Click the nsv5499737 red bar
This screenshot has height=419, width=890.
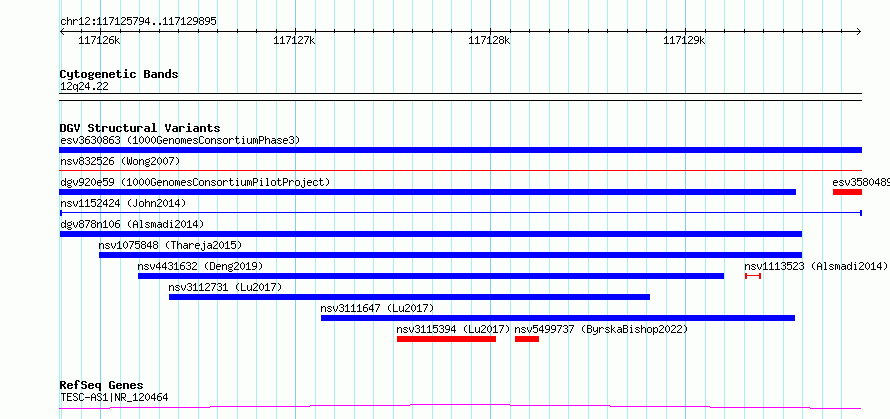point(527,339)
